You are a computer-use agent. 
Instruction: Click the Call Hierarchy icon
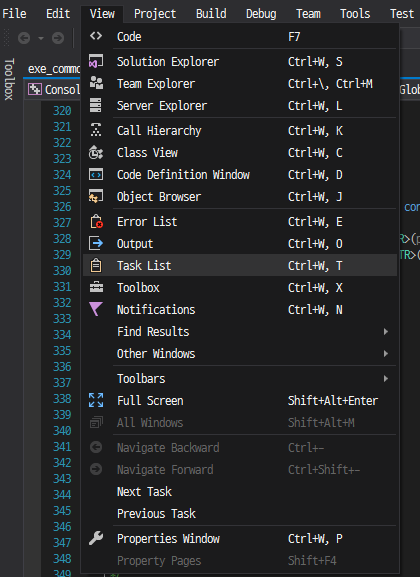pyautogui.click(x=96, y=130)
